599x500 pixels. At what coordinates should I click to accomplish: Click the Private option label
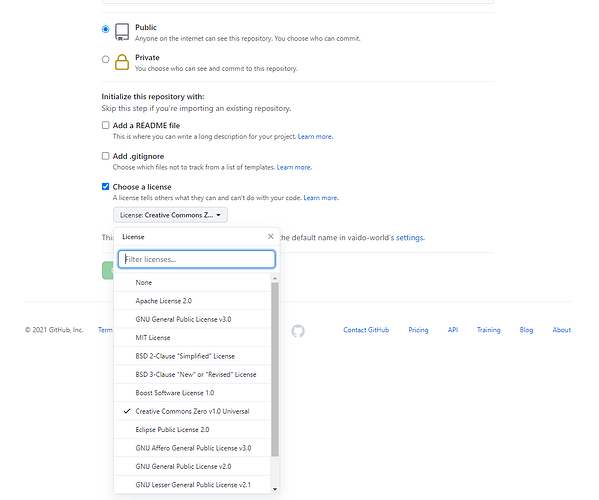point(147,58)
